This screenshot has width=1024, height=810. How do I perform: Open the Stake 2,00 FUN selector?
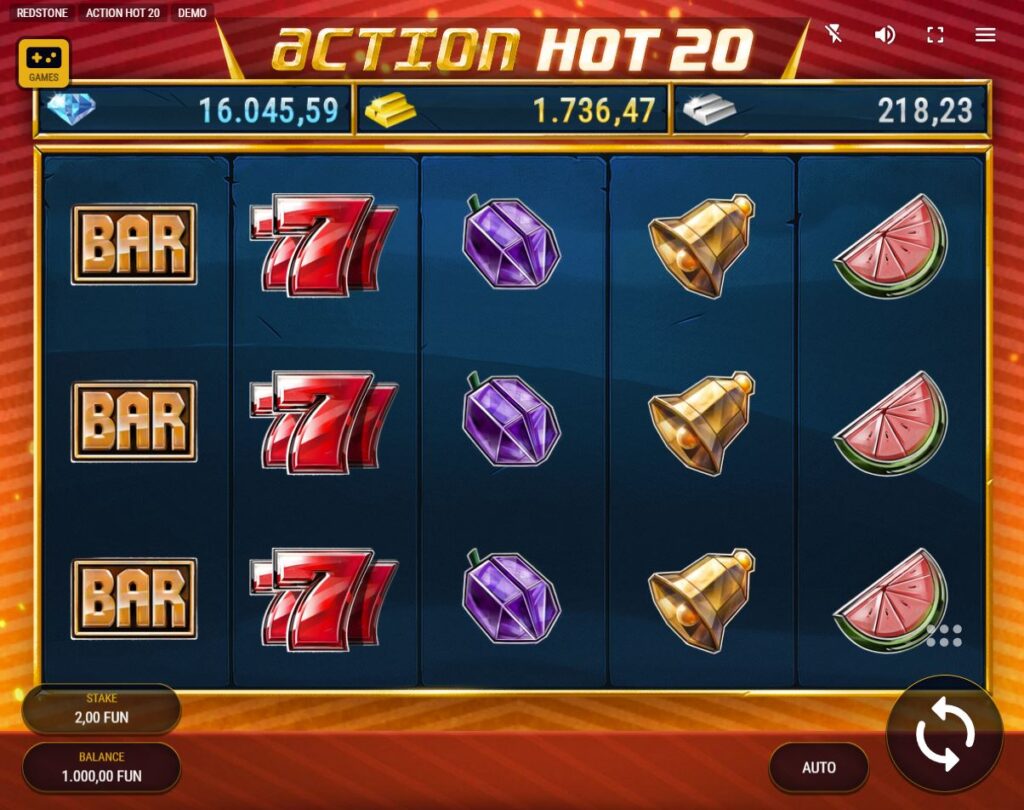tap(101, 709)
